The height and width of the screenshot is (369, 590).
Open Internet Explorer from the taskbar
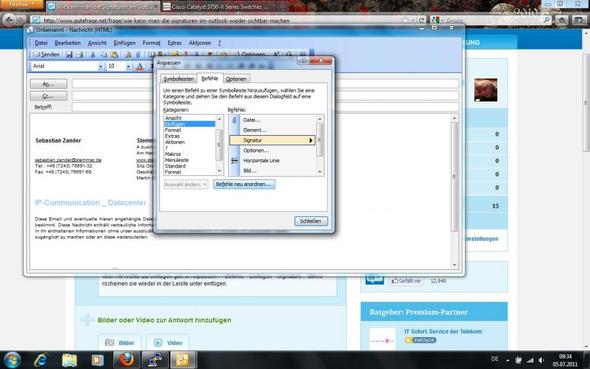[x=41, y=360]
